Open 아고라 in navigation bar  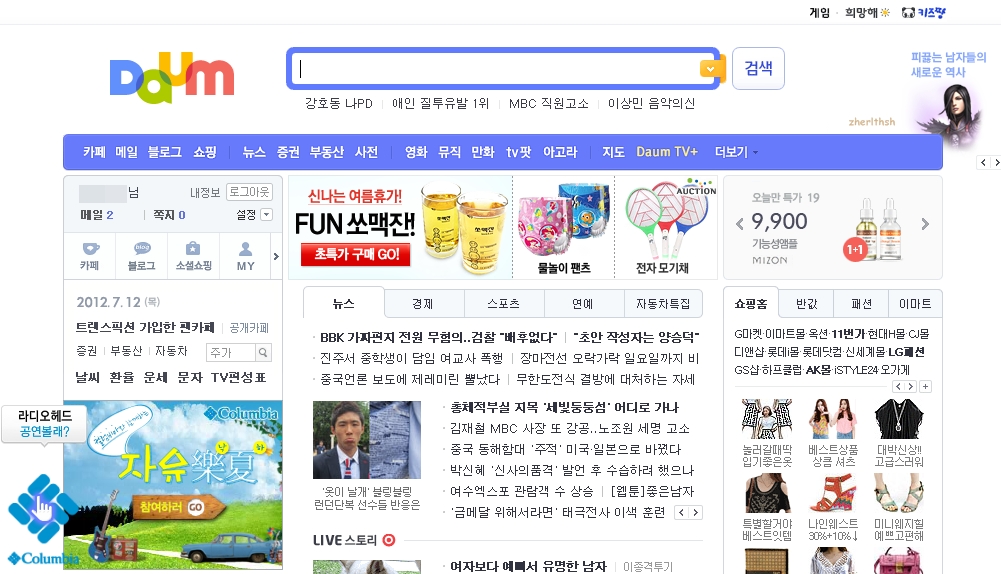(560, 152)
